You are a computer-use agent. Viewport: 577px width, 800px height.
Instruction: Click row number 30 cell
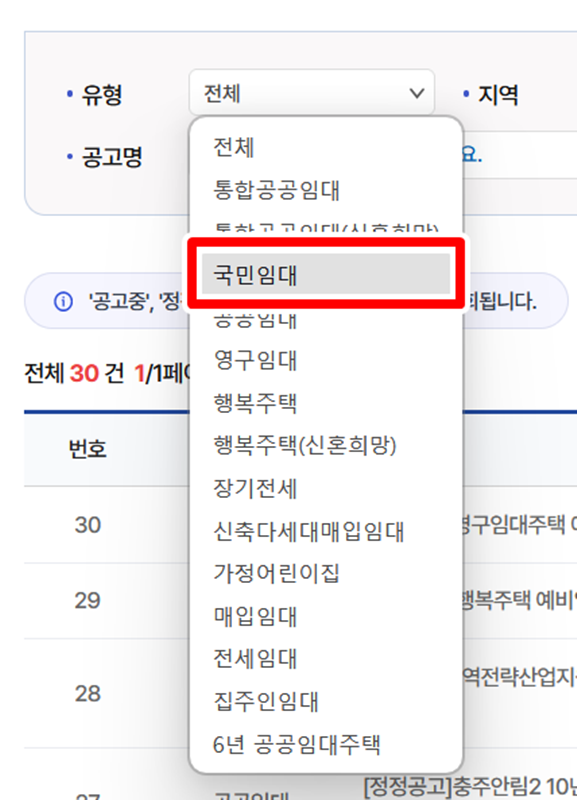(x=88, y=525)
